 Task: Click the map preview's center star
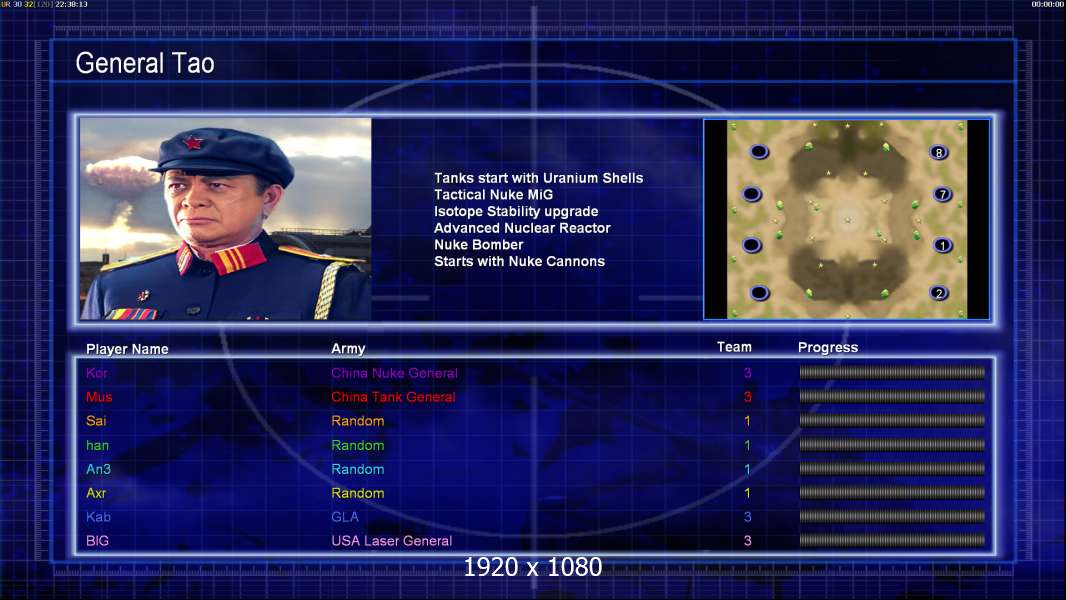coord(848,219)
